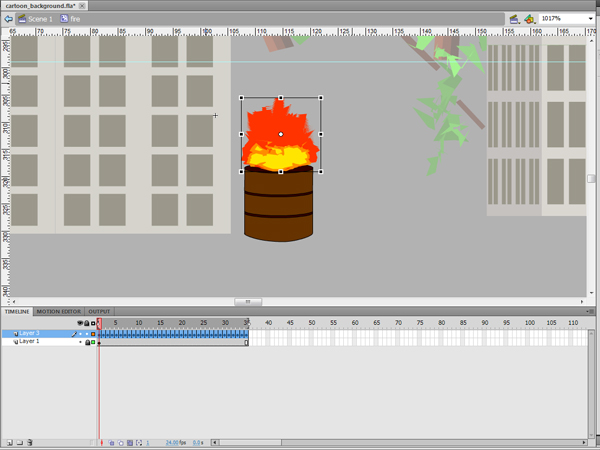Enable the Onion Skin icon
Viewport: 600px width, 450px height.
111,443
